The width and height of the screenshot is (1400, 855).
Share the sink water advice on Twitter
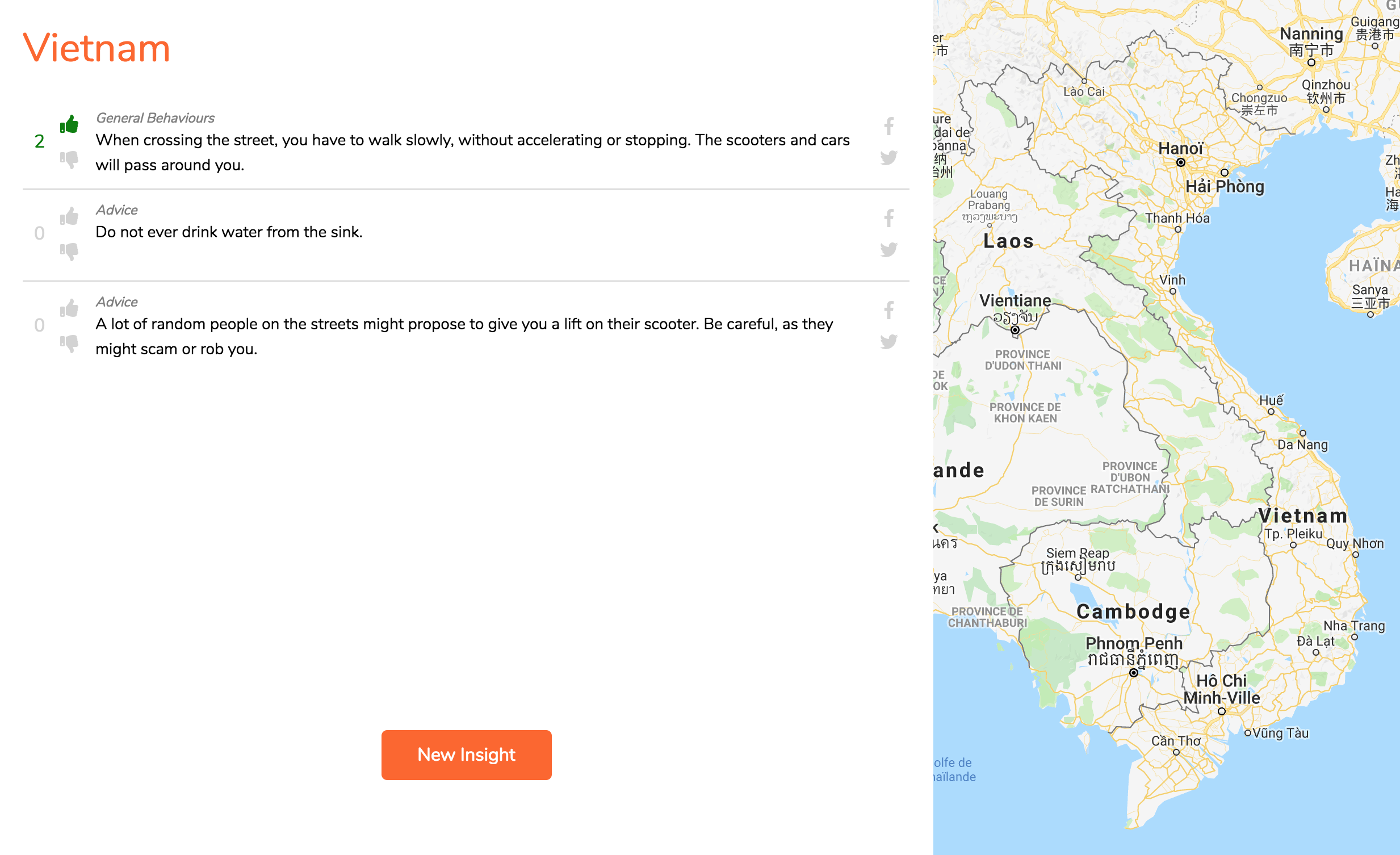pyautogui.click(x=888, y=250)
